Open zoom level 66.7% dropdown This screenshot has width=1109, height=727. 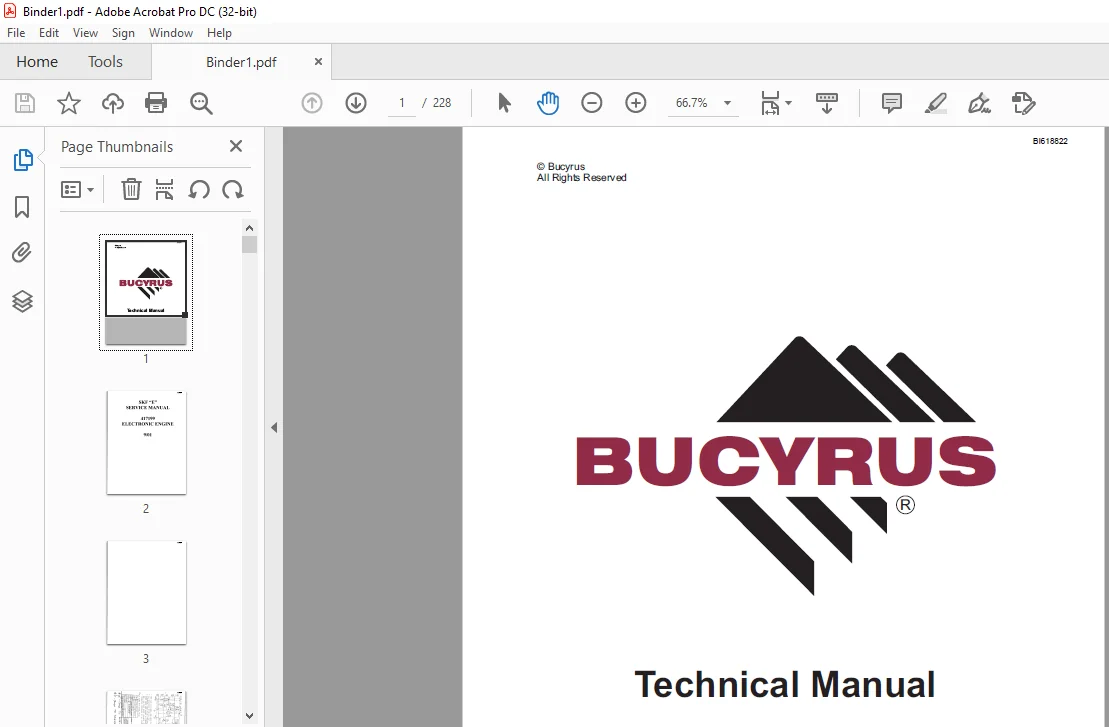coord(727,103)
